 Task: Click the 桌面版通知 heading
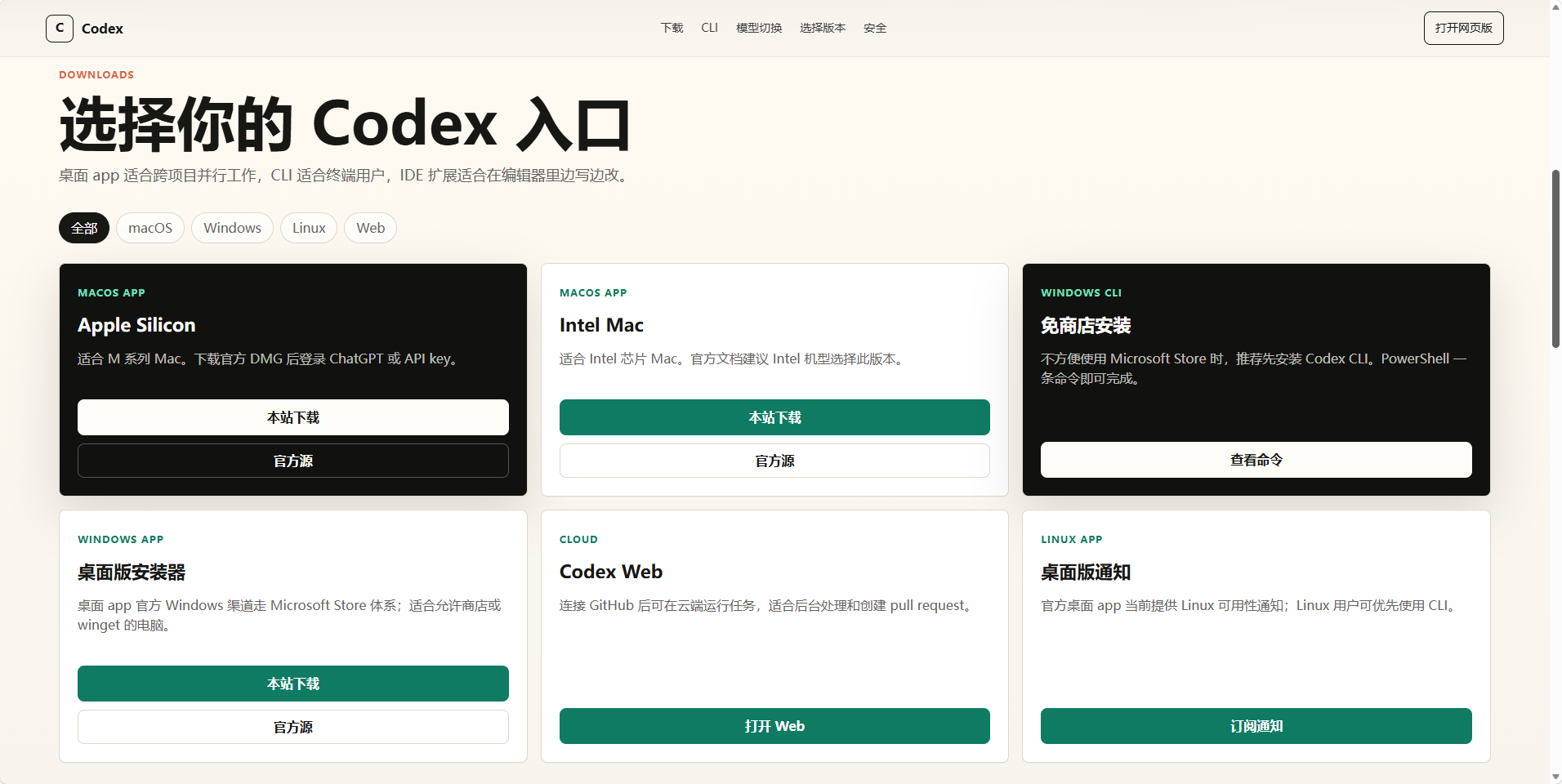pyautogui.click(x=1086, y=572)
